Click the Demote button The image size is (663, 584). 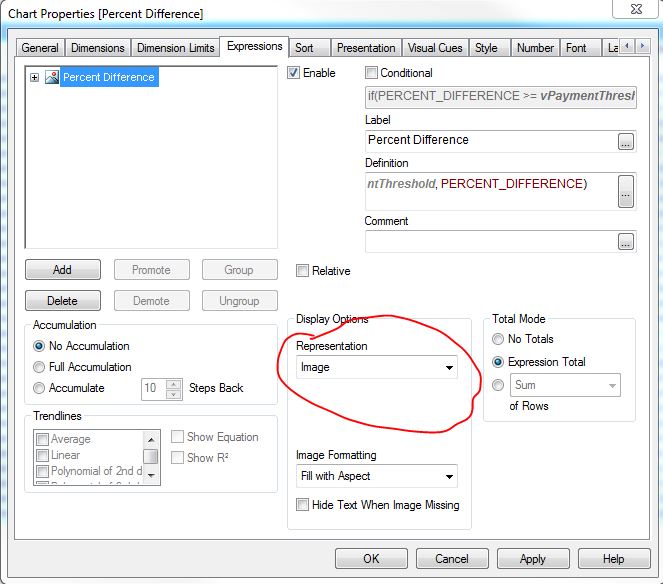click(151, 301)
